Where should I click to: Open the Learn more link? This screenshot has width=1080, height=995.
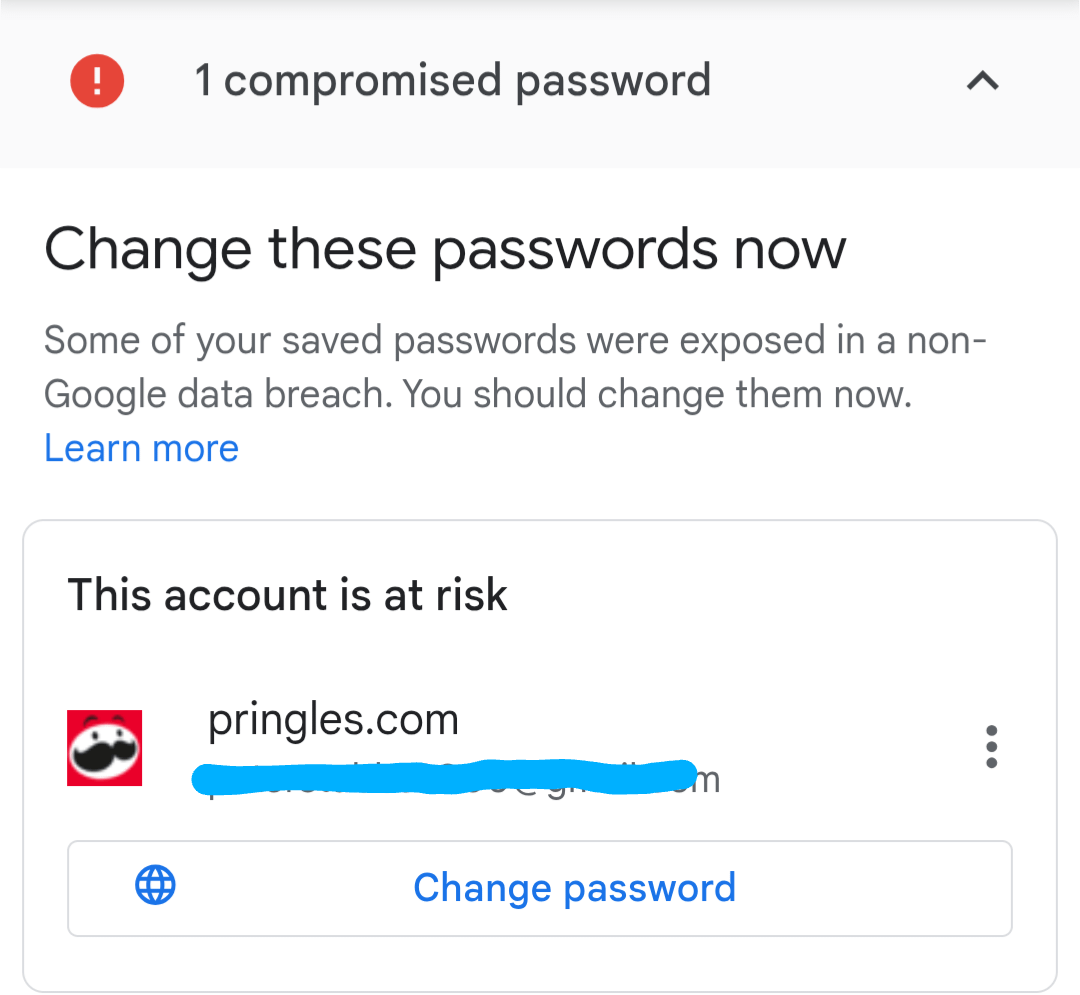[x=141, y=448]
